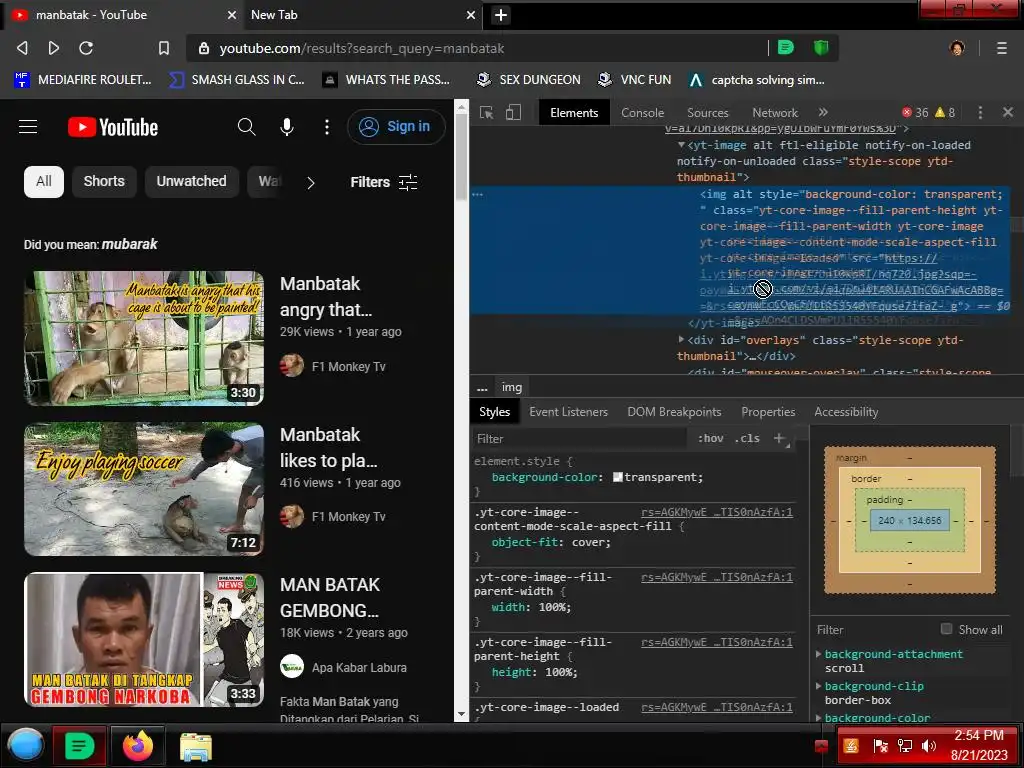
Task: Open Brave Shields icon in address bar
Action: coord(821,47)
